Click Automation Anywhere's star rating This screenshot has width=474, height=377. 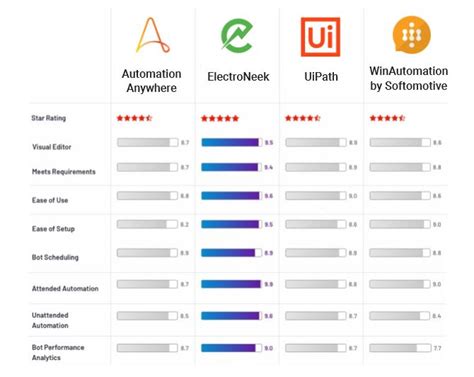pos(134,118)
